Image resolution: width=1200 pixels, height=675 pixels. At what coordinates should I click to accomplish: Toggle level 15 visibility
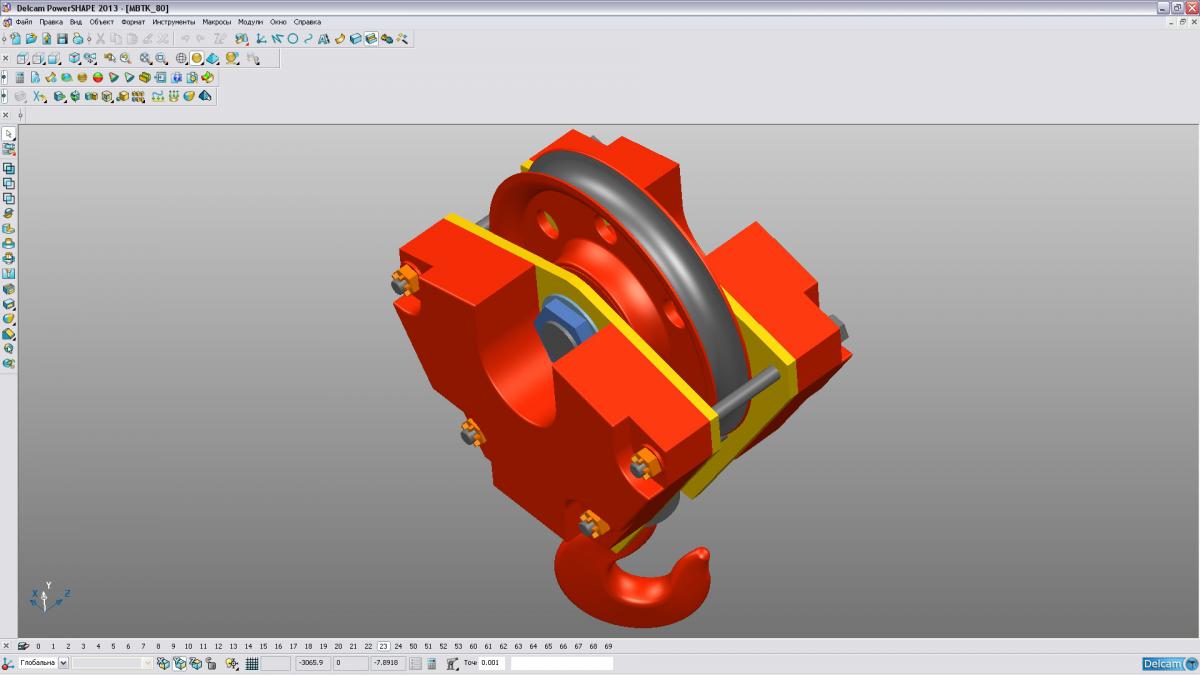coord(263,646)
